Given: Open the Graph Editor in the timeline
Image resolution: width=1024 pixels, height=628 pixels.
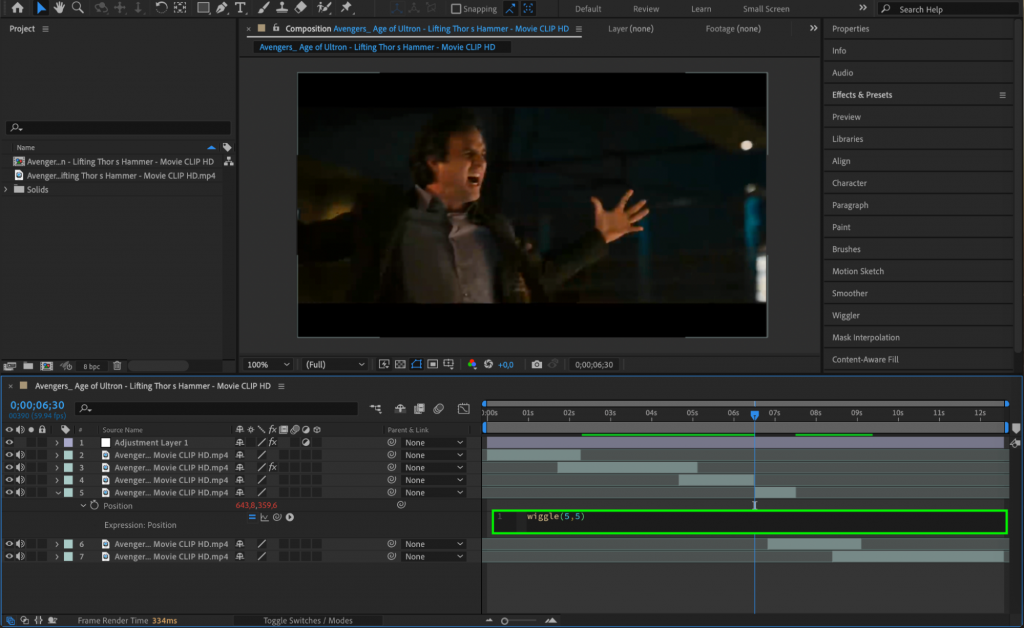Looking at the screenshot, I should click(463, 408).
